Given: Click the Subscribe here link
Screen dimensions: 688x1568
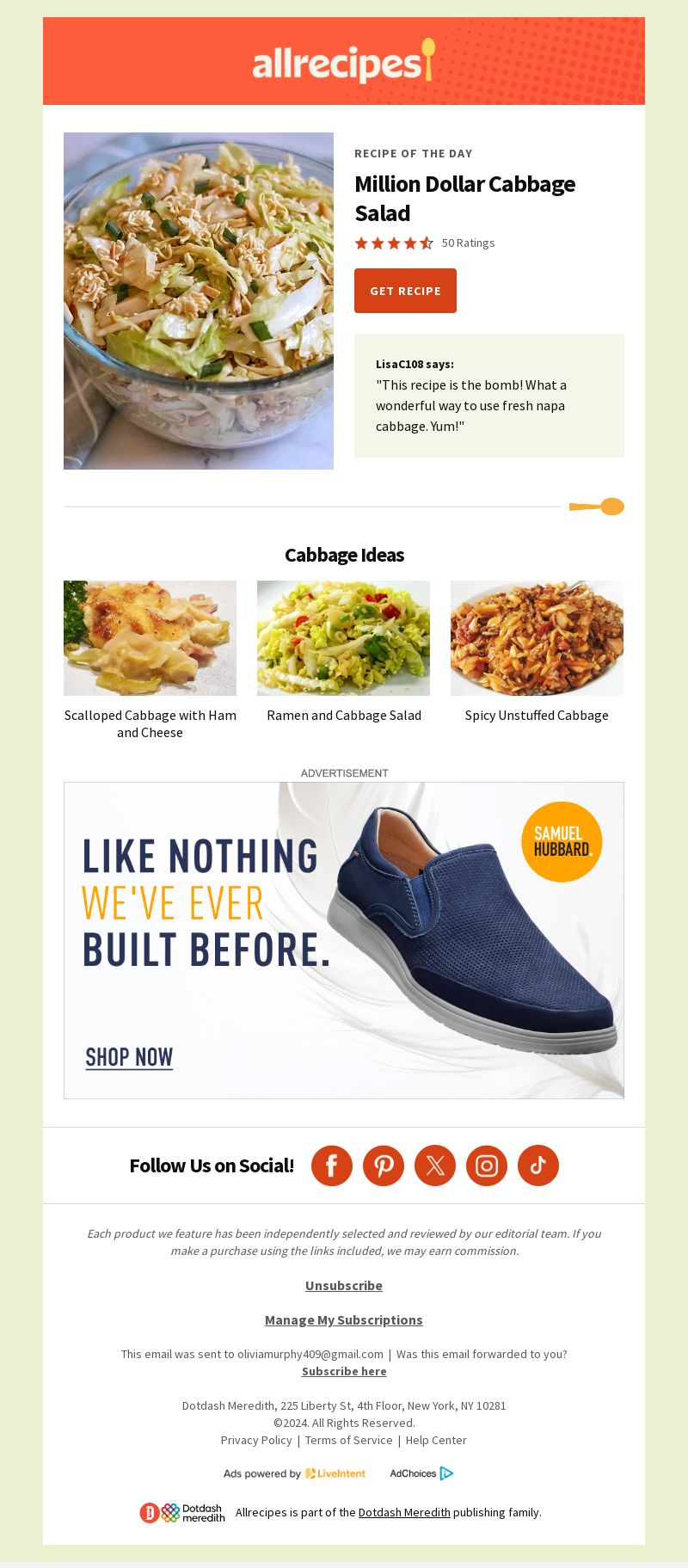Looking at the screenshot, I should point(344,1371).
